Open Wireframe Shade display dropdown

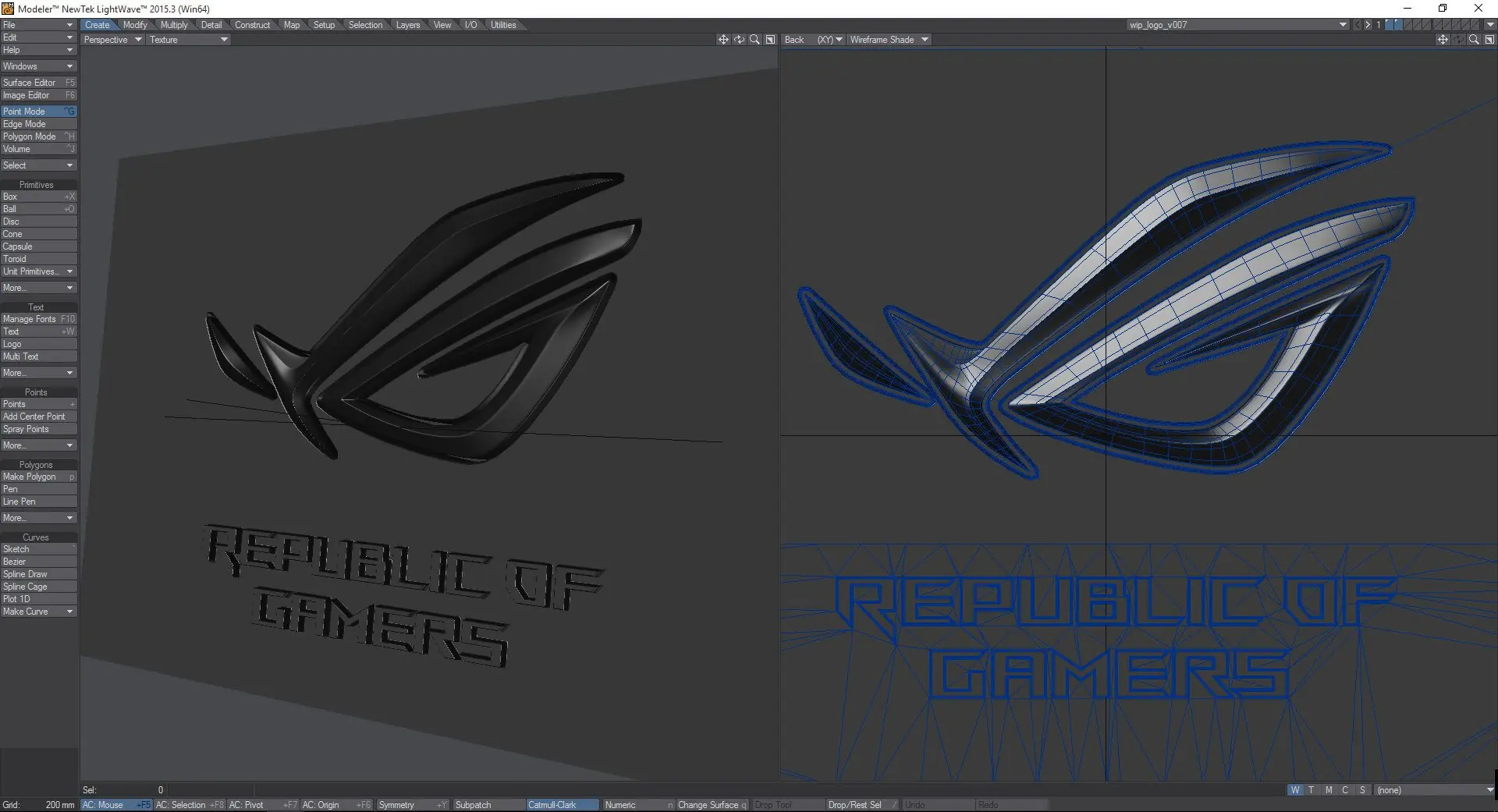pyautogui.click(x=889, y=40)
